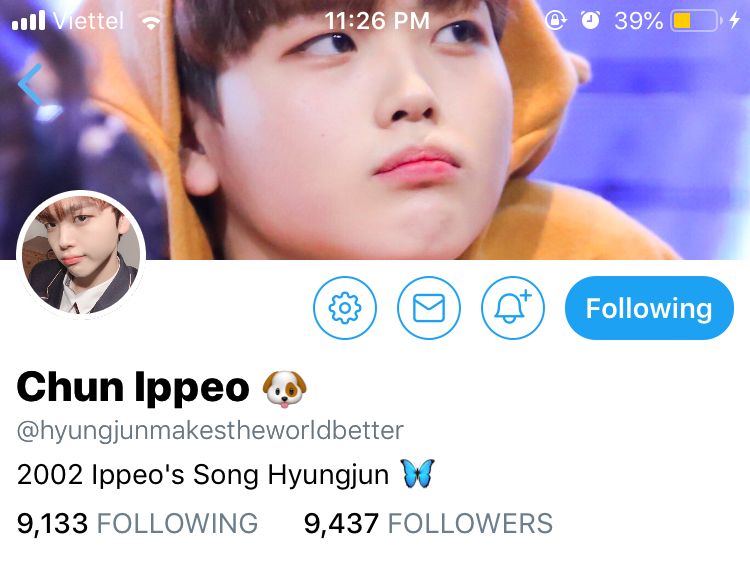
Task: Tap the dog face emoji
Action: (x=285, y=389)
